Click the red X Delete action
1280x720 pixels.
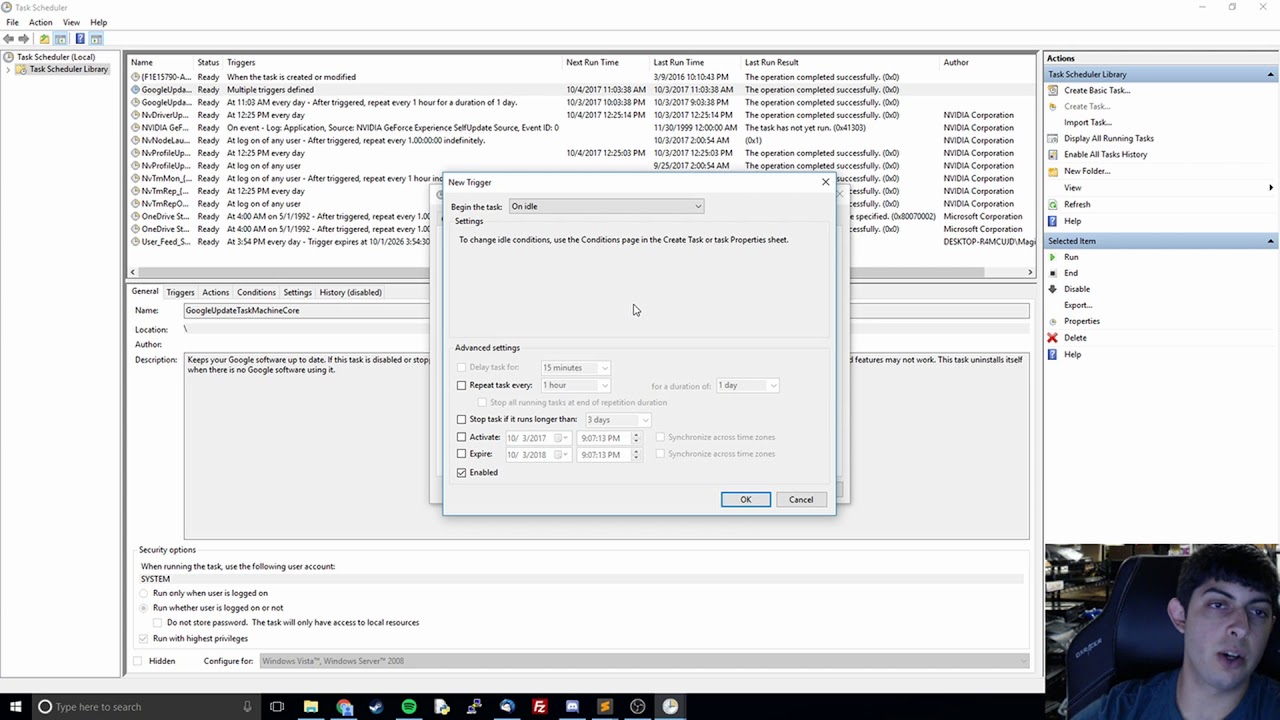pos(1075,338)
